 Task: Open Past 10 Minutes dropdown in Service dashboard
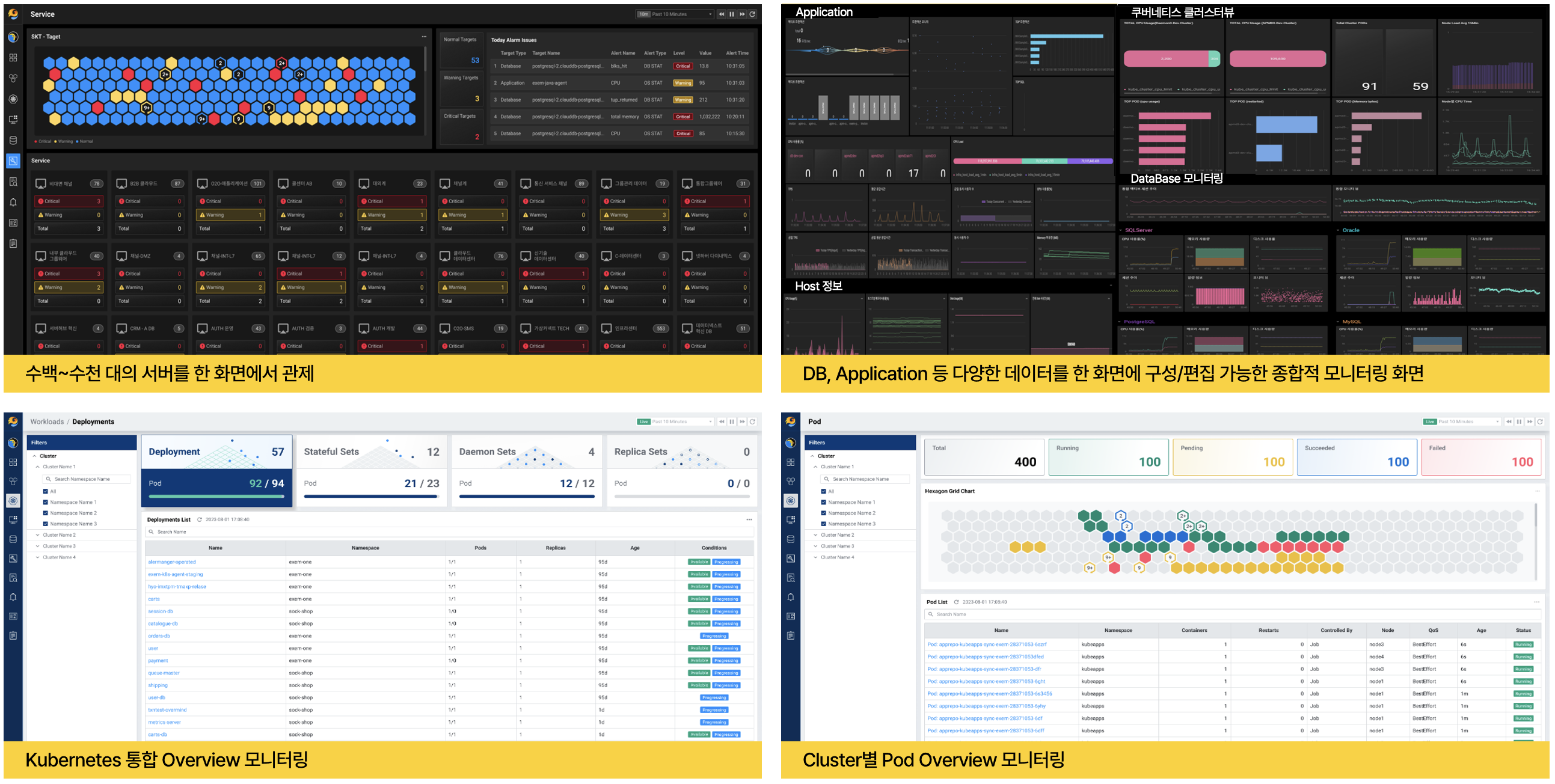click(x=676, y=14)
